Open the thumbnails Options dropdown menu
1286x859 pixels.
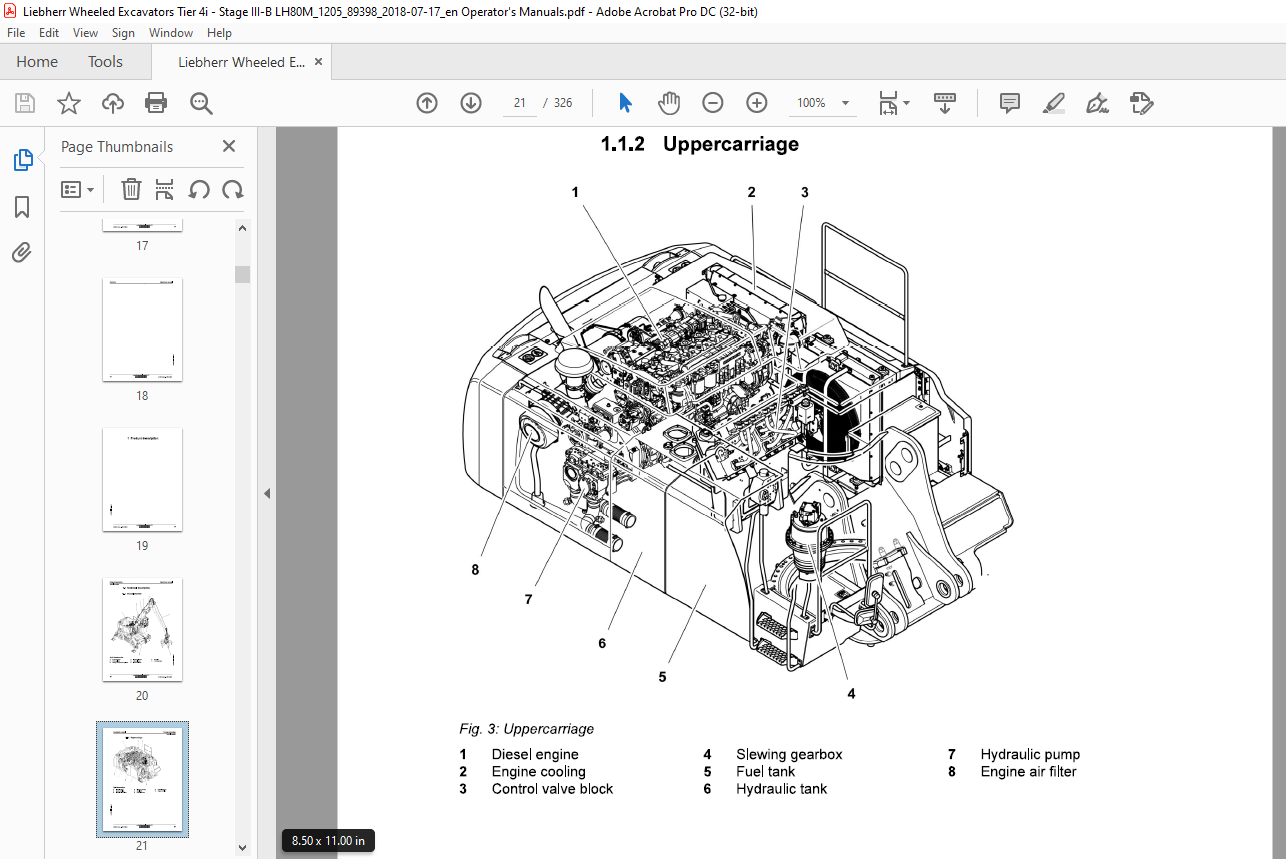tap(77, 190)
